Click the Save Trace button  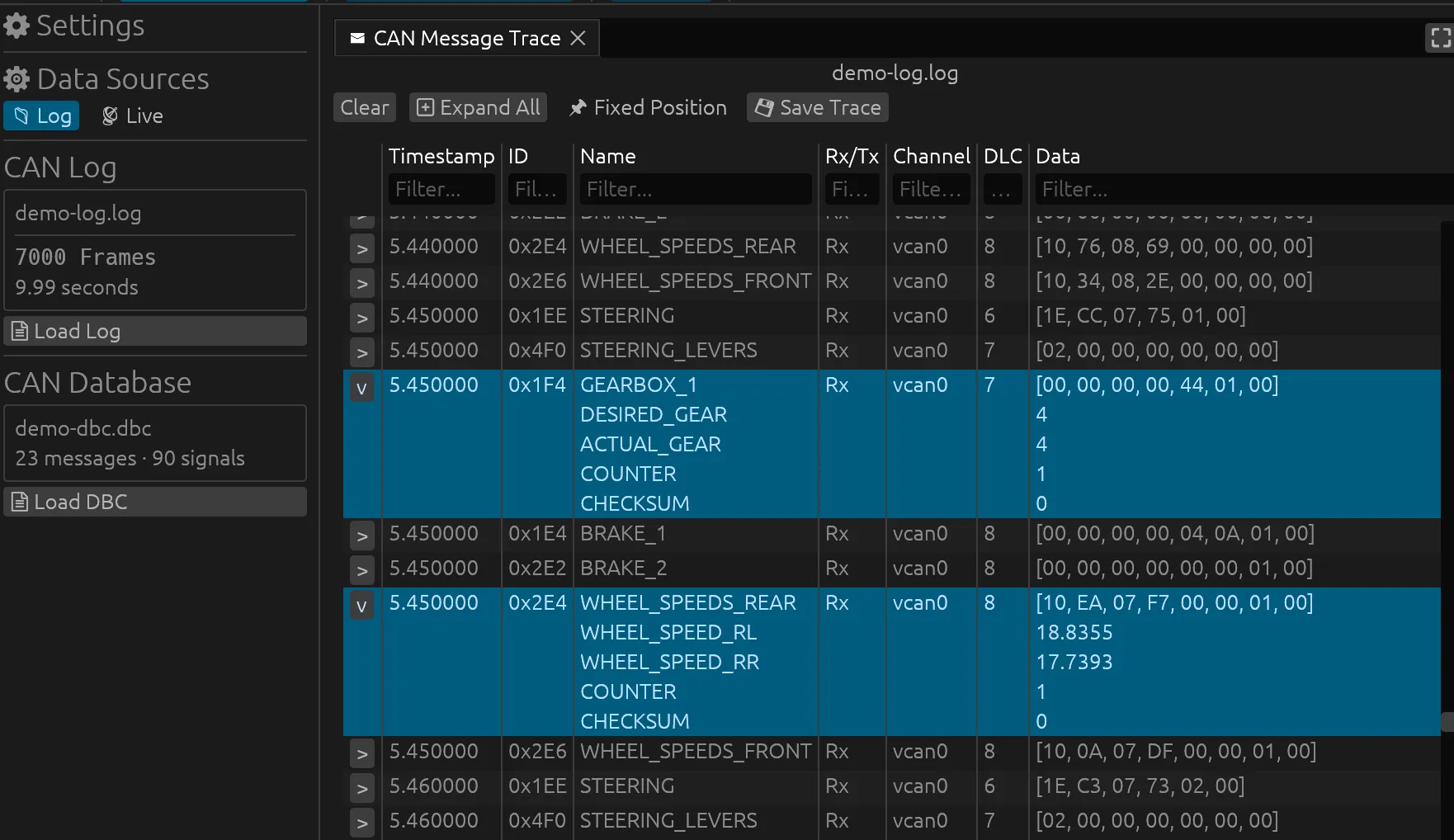point(818,107)
